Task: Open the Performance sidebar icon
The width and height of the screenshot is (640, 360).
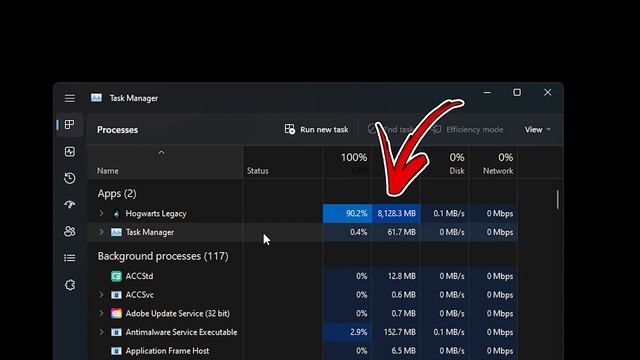Action: 70,151
